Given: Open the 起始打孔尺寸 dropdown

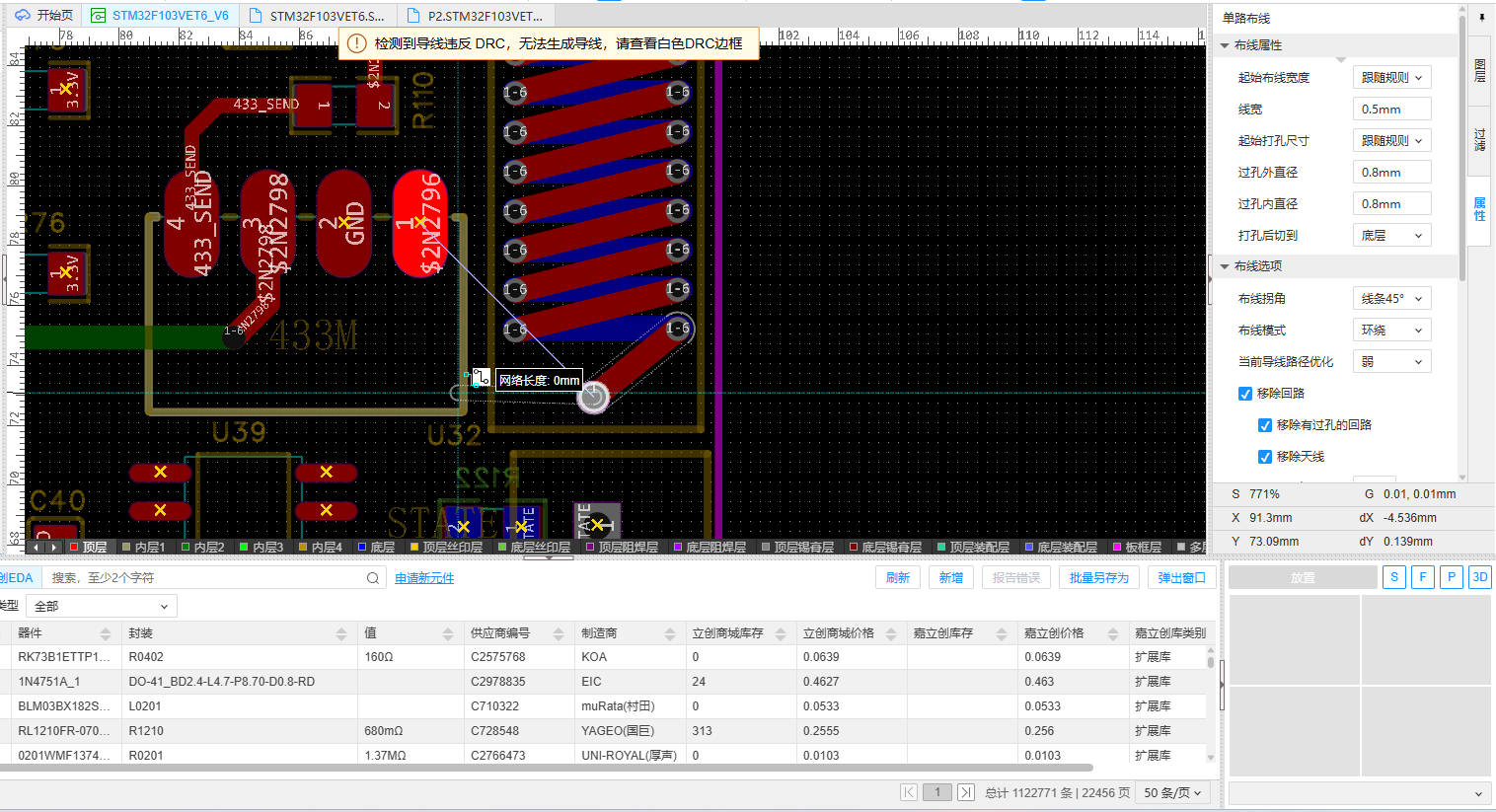Looking at the screenshot, I should coord(1391,141).
